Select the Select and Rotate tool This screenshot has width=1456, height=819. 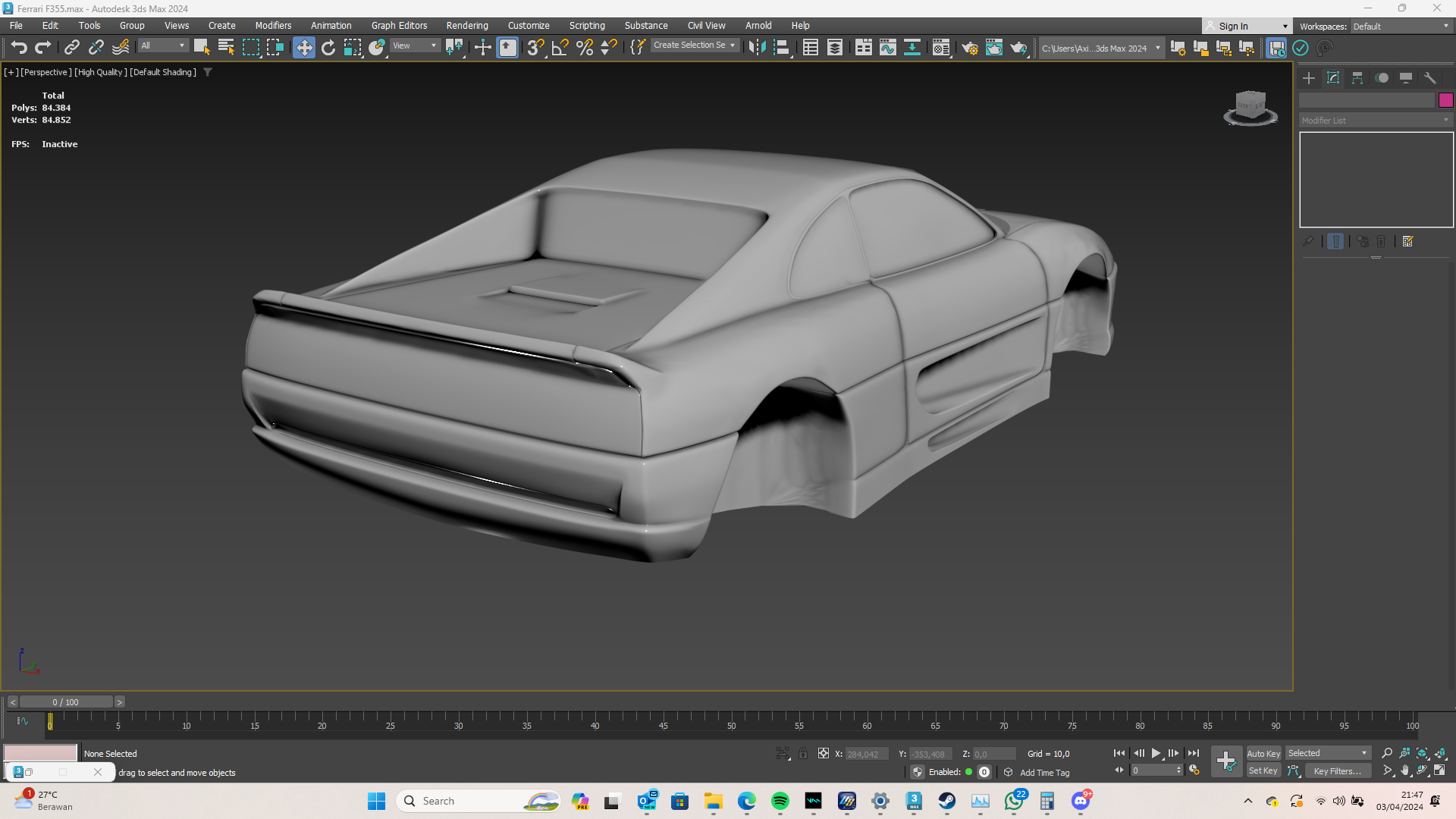click(x=328, y=48)
